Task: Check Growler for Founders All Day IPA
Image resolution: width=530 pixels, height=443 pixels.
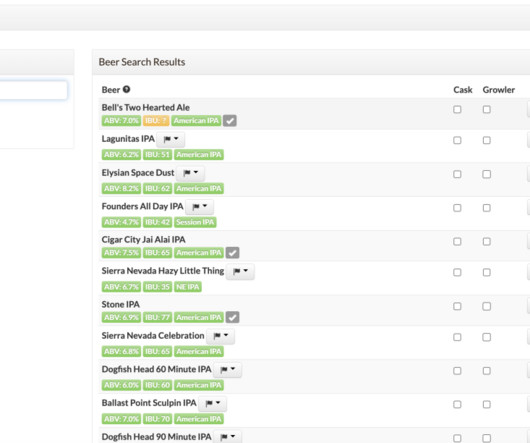Action: (487, 208)
